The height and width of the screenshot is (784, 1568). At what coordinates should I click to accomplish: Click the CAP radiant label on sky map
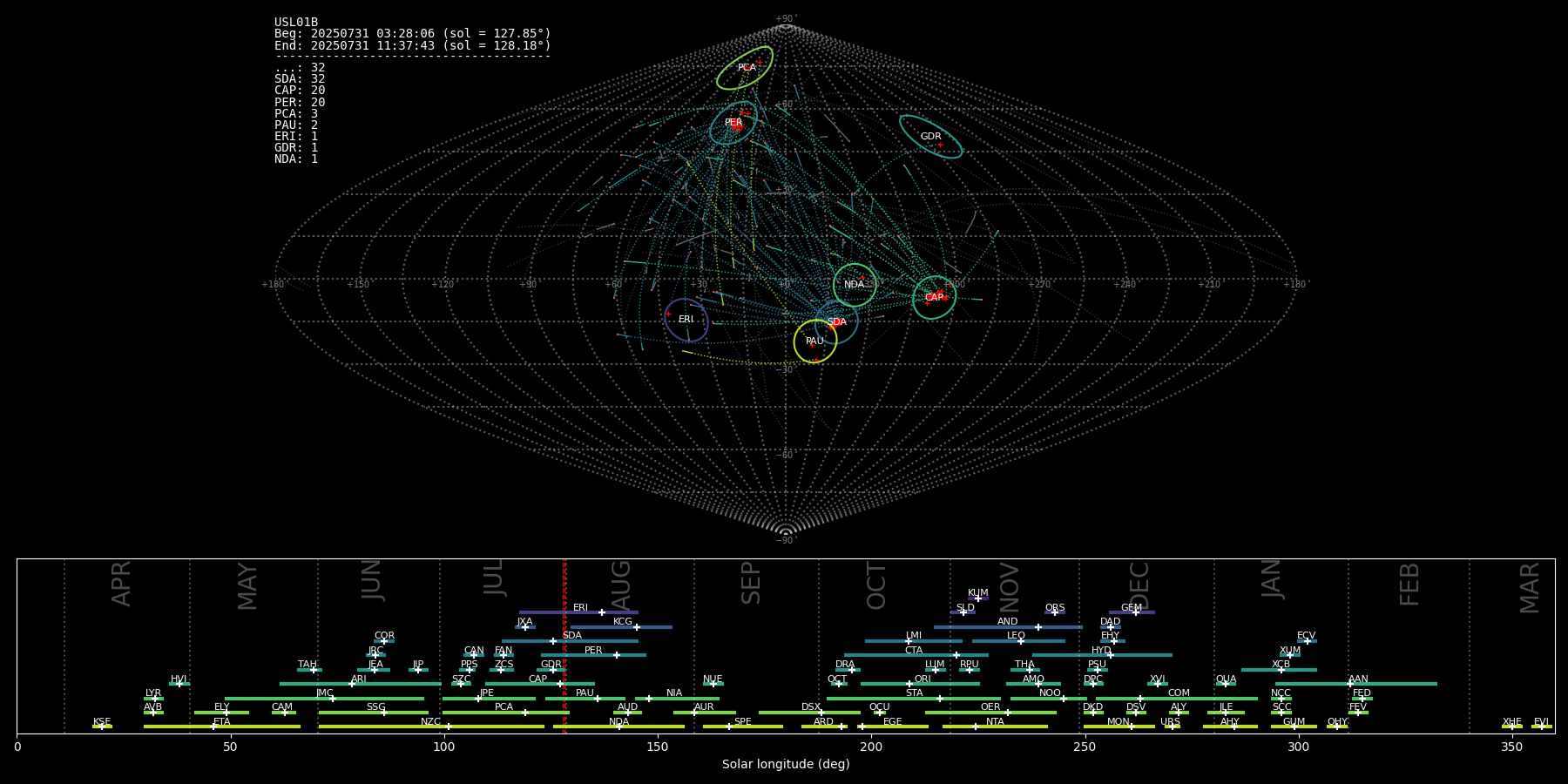934,298
